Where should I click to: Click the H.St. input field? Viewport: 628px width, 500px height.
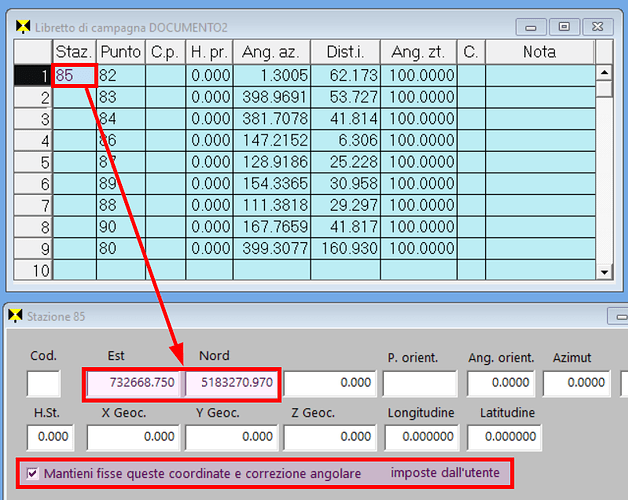(x=50, y=438)
